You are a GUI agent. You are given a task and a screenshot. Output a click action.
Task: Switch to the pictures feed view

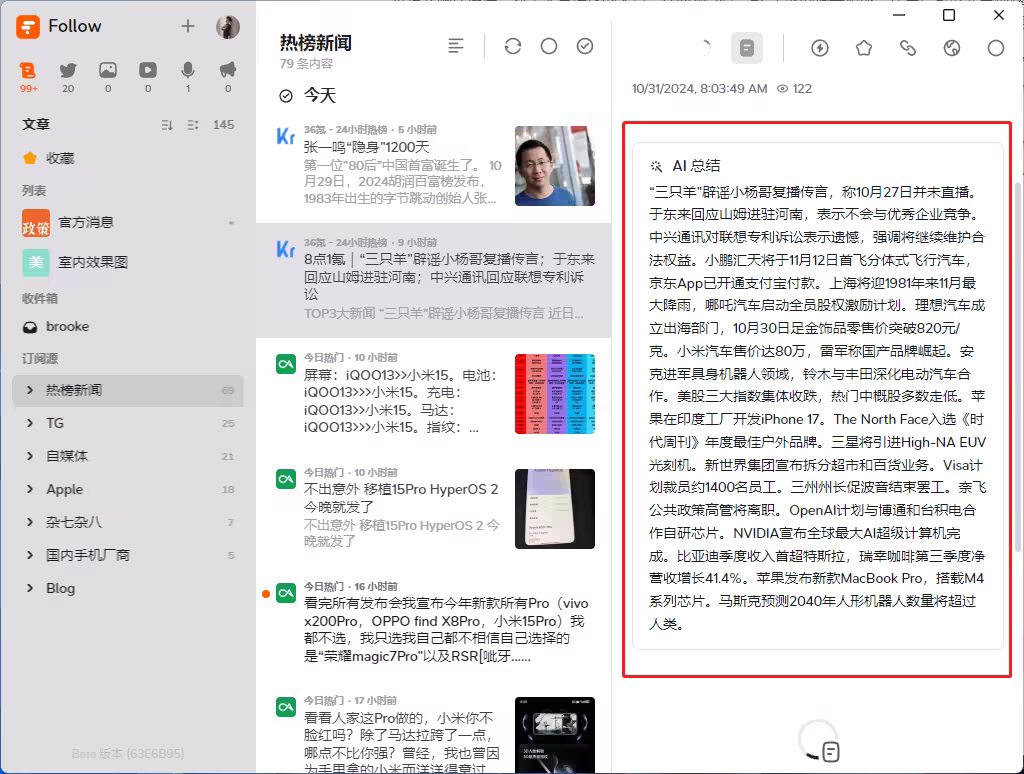(x=108, y=70)
